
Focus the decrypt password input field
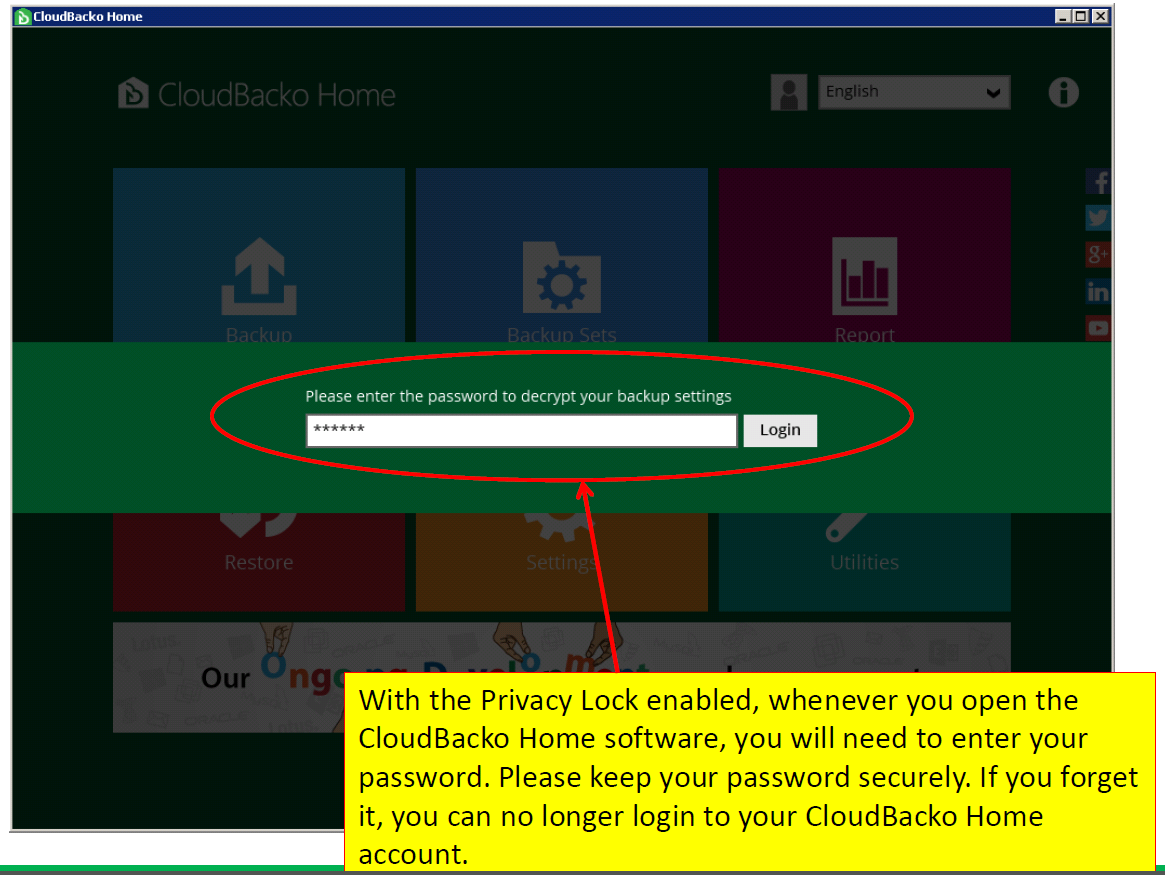click(x=521, y=430)
